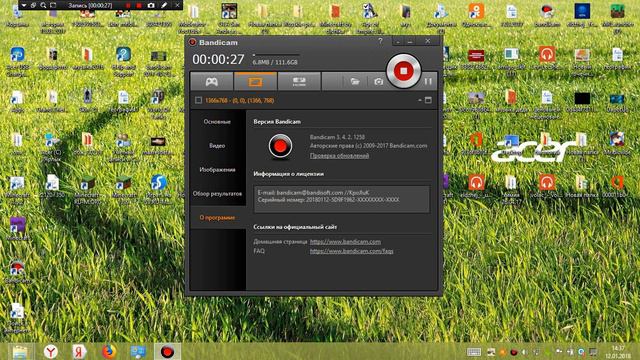This screenshot has height=360, width=640.
Task: Click camera icon on top recording bar
Action: pos(151,5)
